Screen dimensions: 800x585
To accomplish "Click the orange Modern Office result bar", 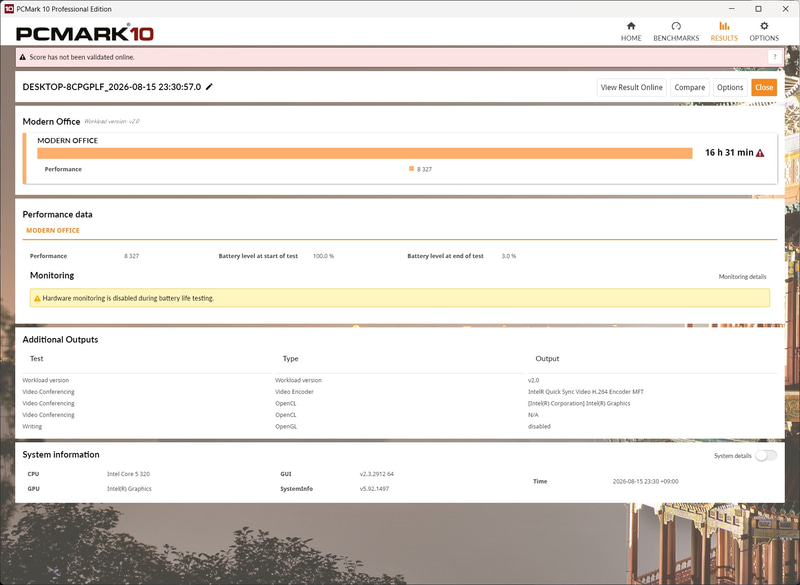I will coord(365,153).
